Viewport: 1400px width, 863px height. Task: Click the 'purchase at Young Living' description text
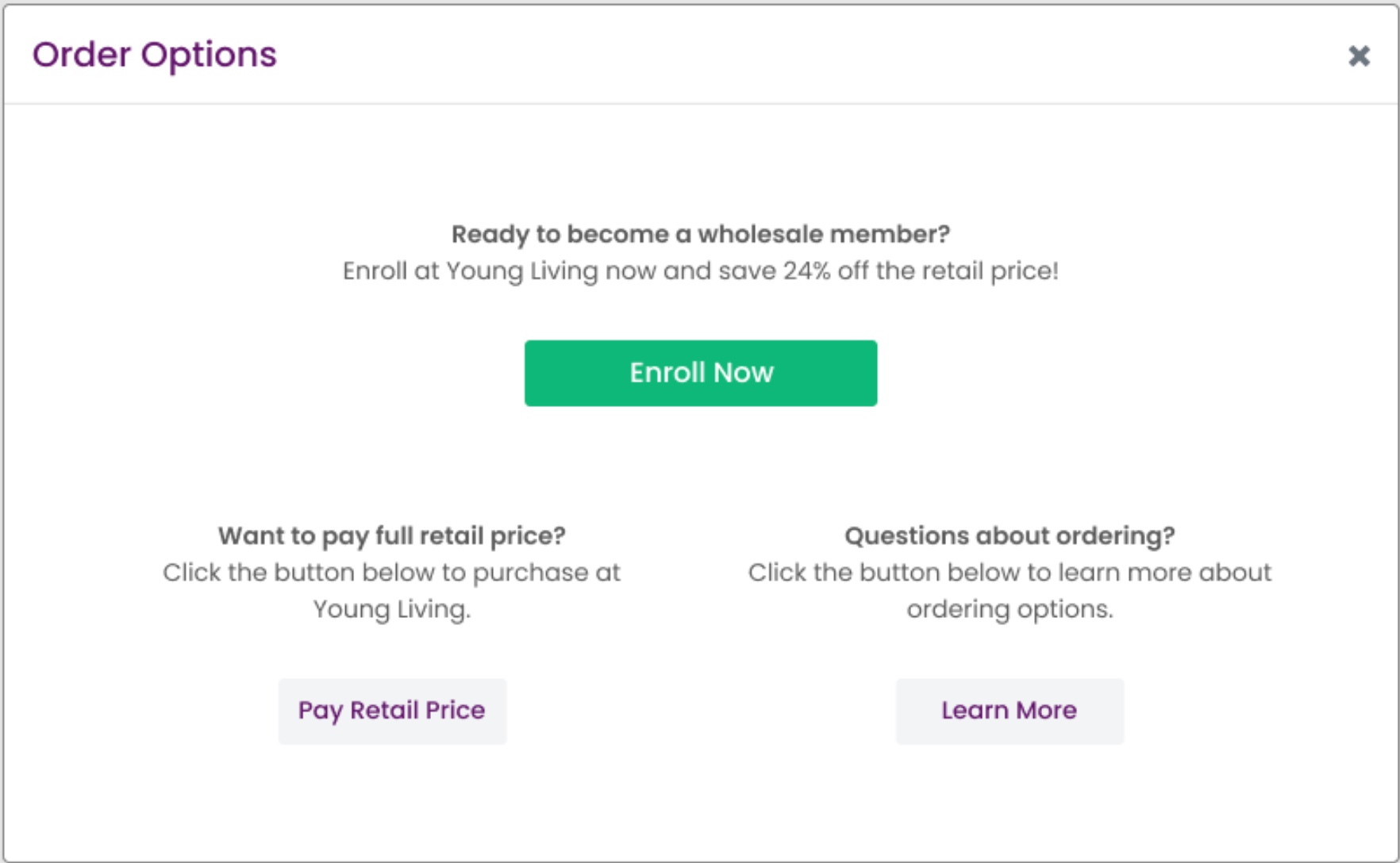click(392, 591)
